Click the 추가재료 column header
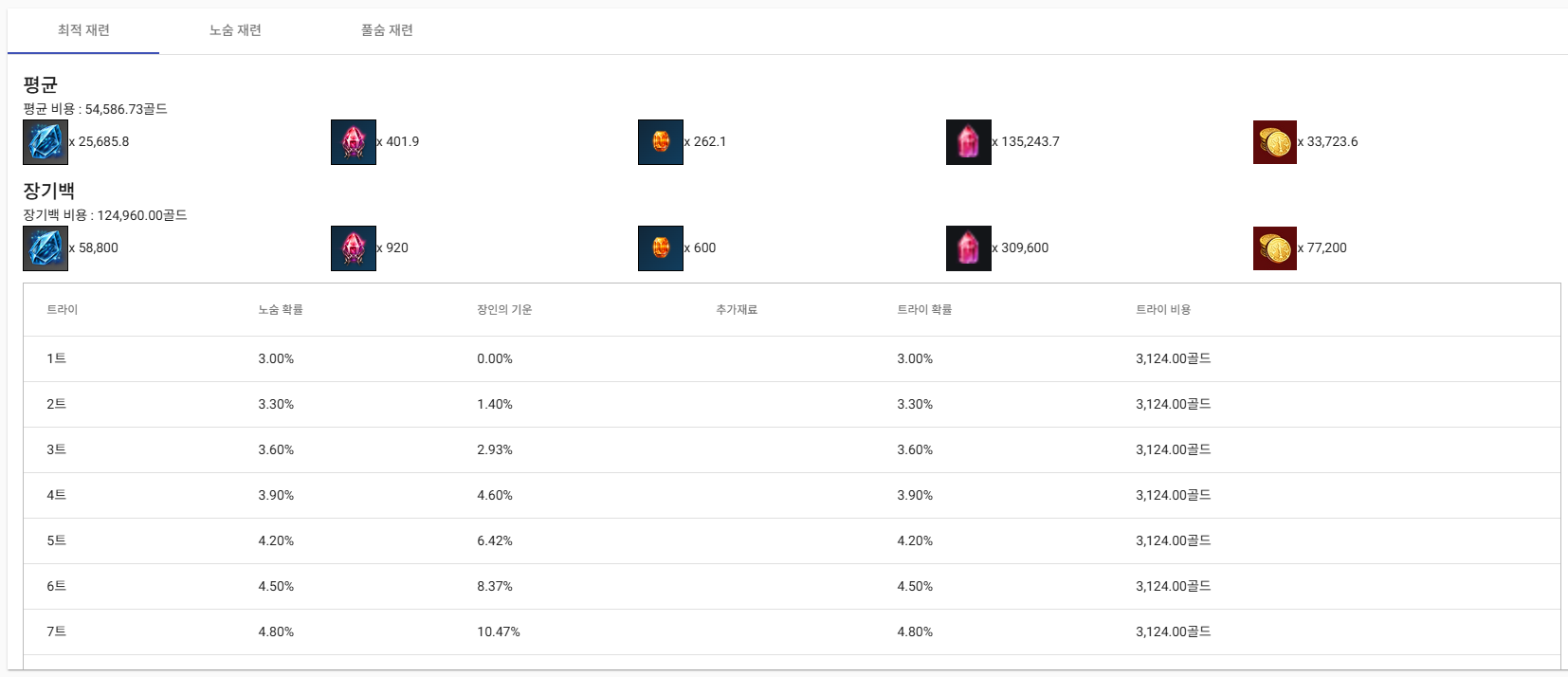The height and width of the screenshot is (677, 1568). (737, 310)
